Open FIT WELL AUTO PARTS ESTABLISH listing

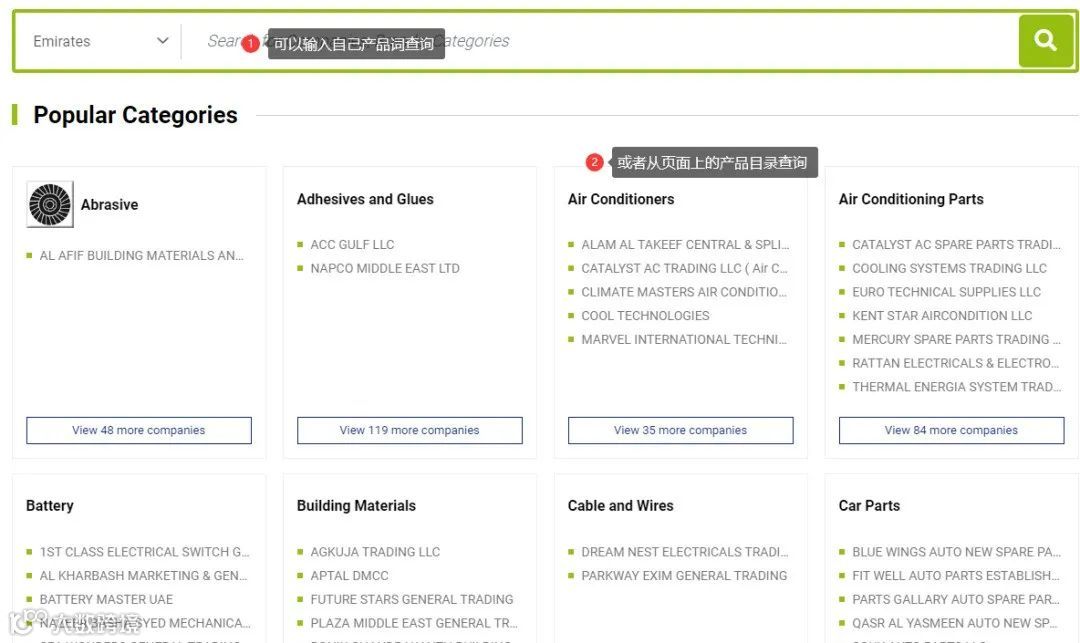point(956,576)
